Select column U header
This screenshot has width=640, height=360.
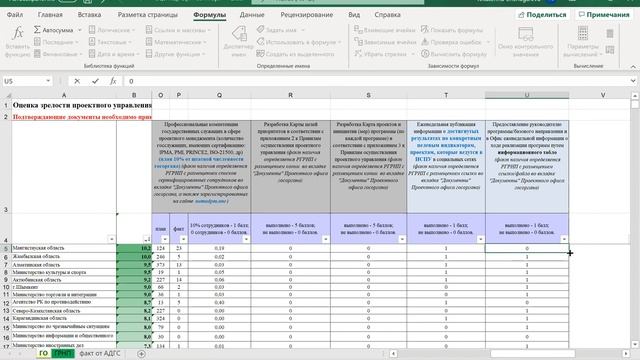click(x=527, y=95)
